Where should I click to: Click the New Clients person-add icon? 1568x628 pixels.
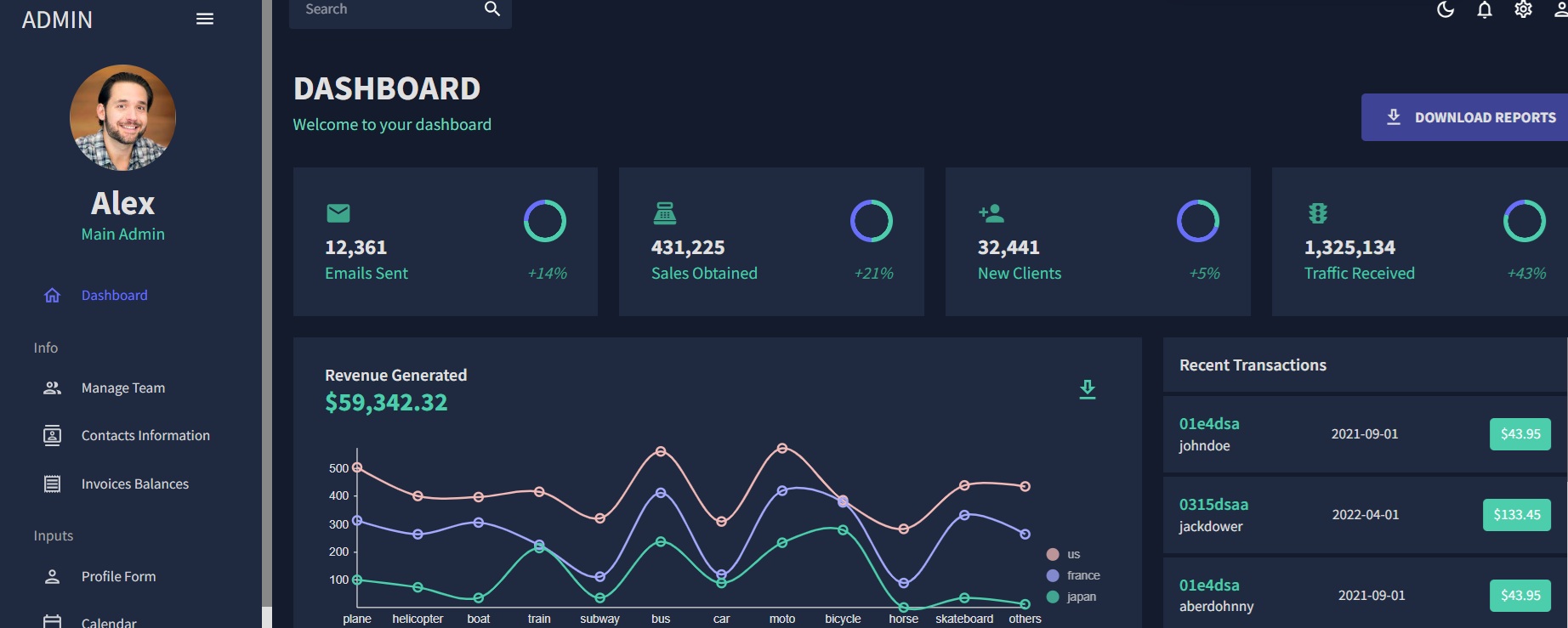(991, 212)
